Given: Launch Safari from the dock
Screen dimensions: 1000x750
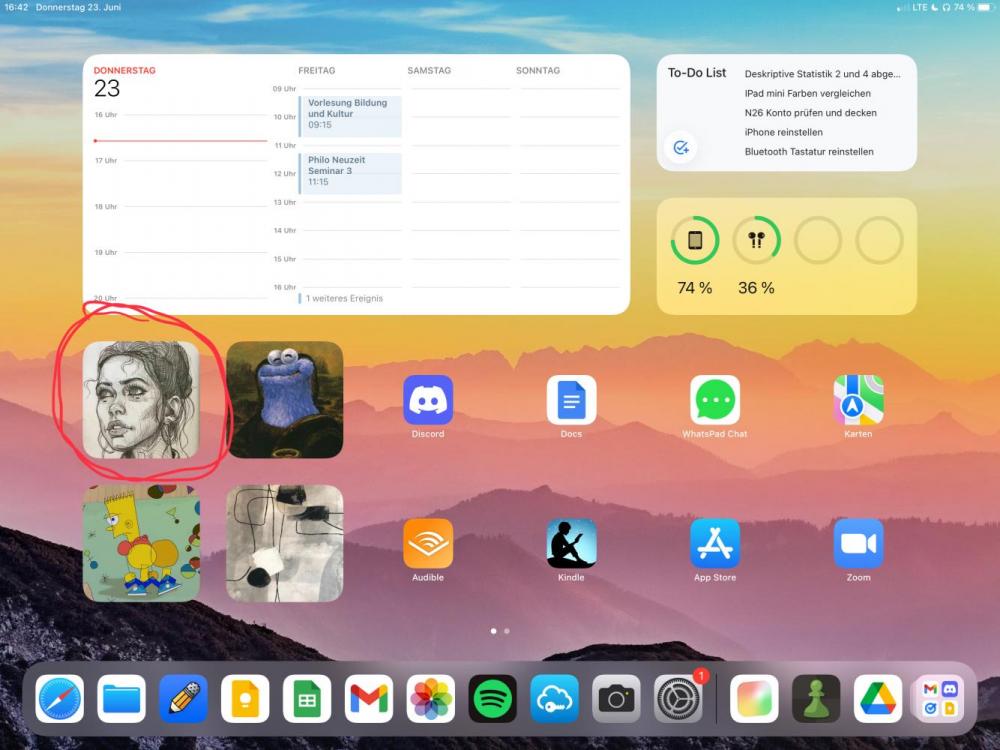Looking at the screenshot, I should pos(60,699).
